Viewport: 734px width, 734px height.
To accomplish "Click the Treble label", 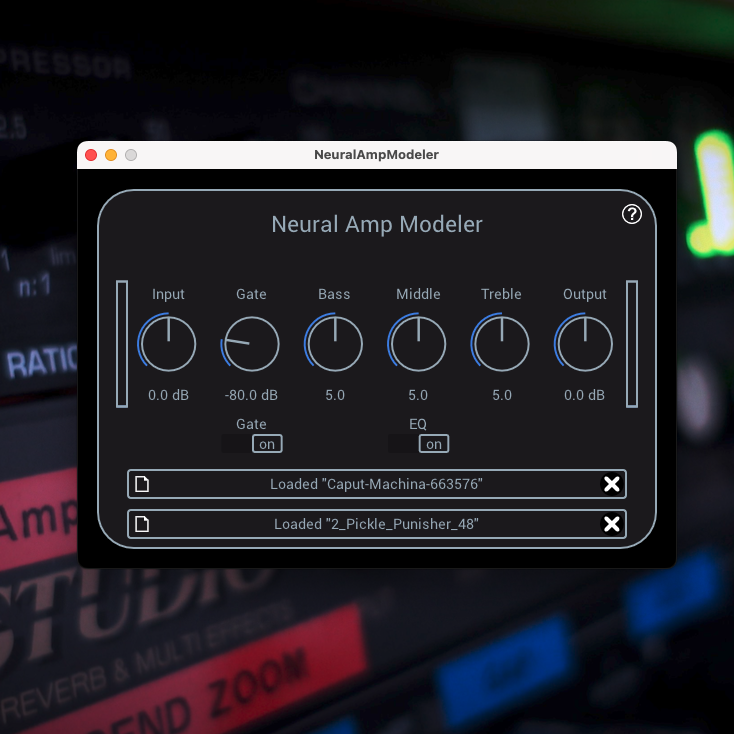I will point(501,294).
